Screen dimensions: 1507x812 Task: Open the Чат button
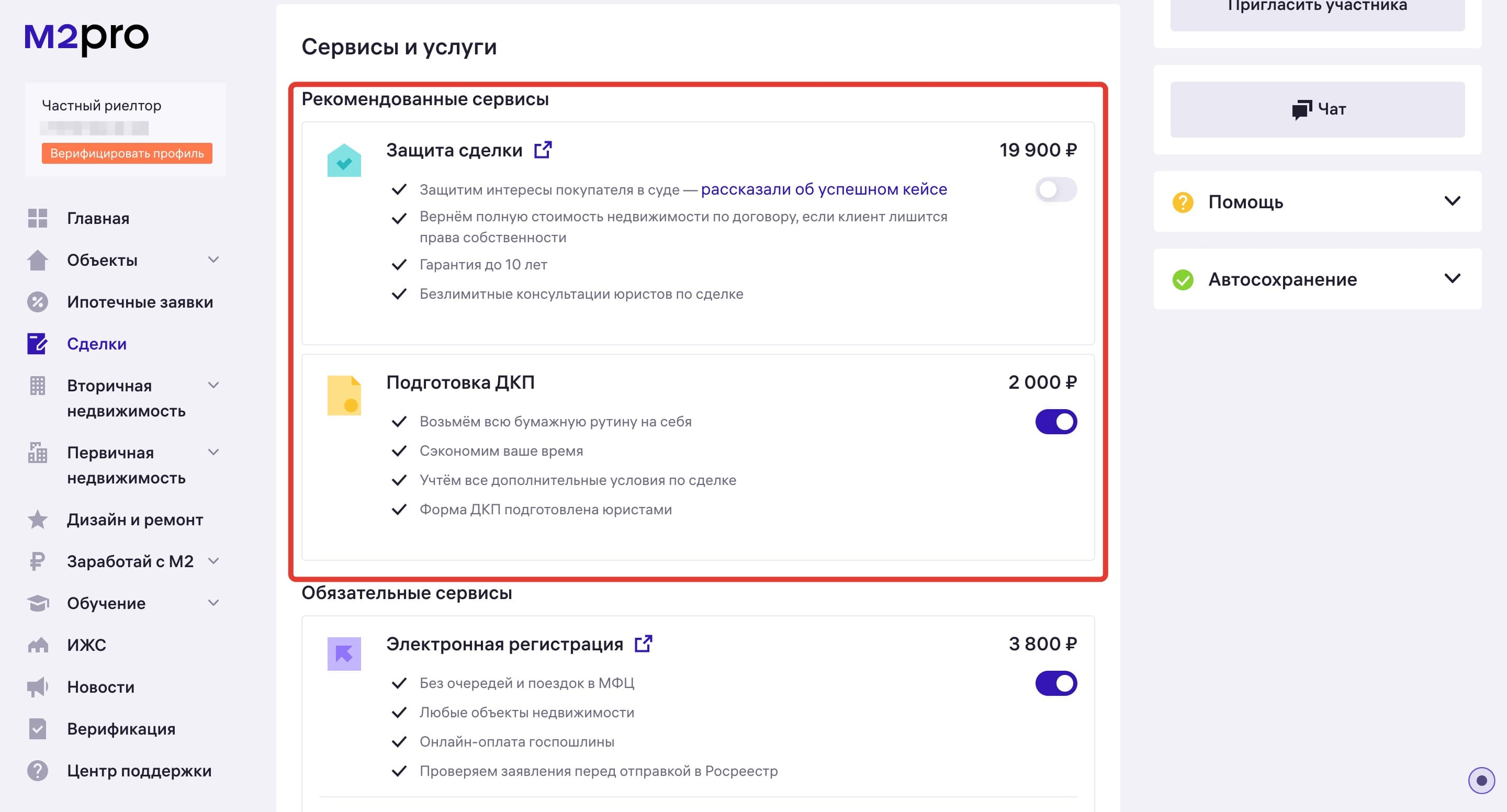tap(1318, 109)
